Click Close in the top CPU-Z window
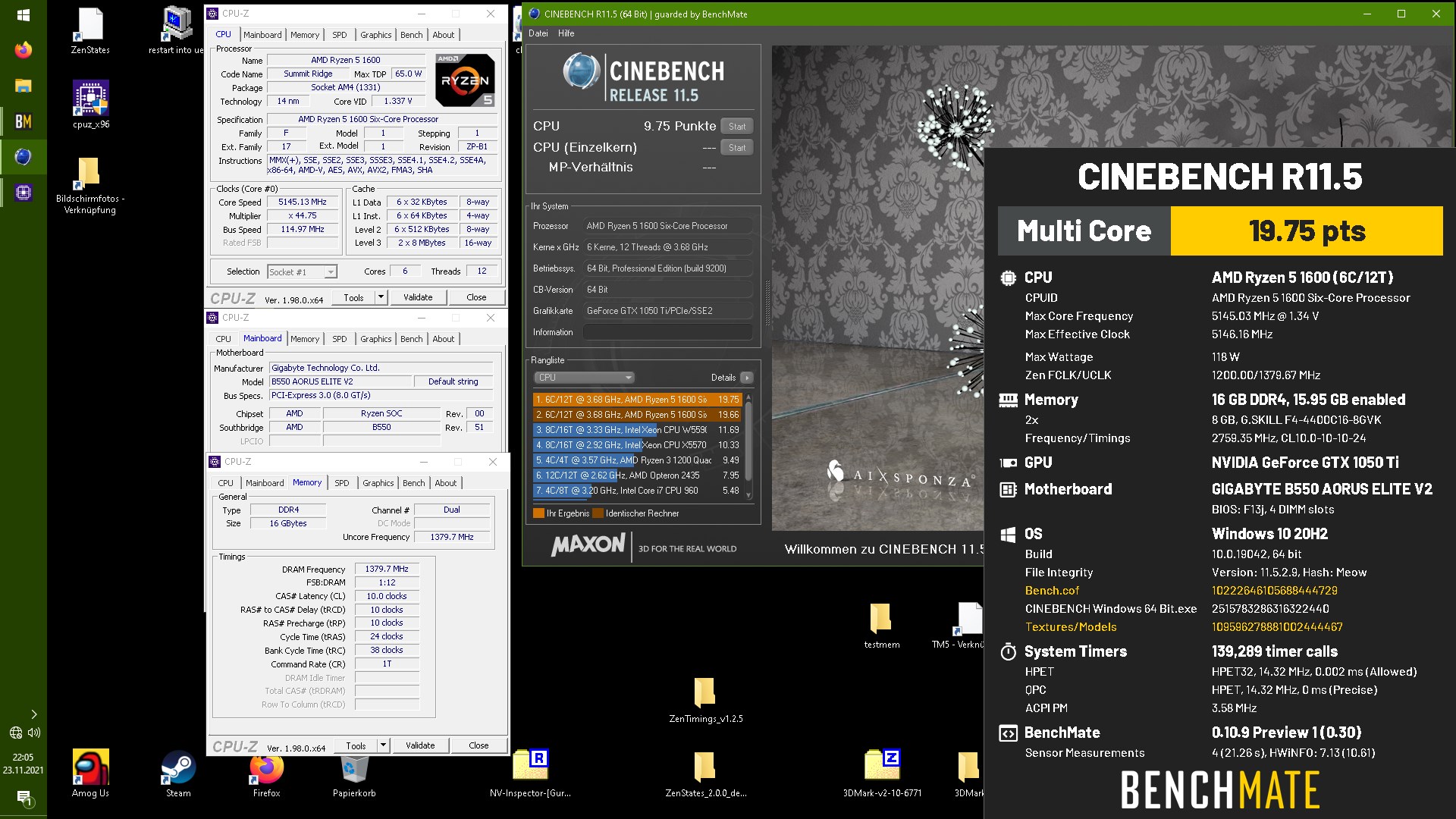The height and width of the screenshot is (819, 1456). (476, 297)
